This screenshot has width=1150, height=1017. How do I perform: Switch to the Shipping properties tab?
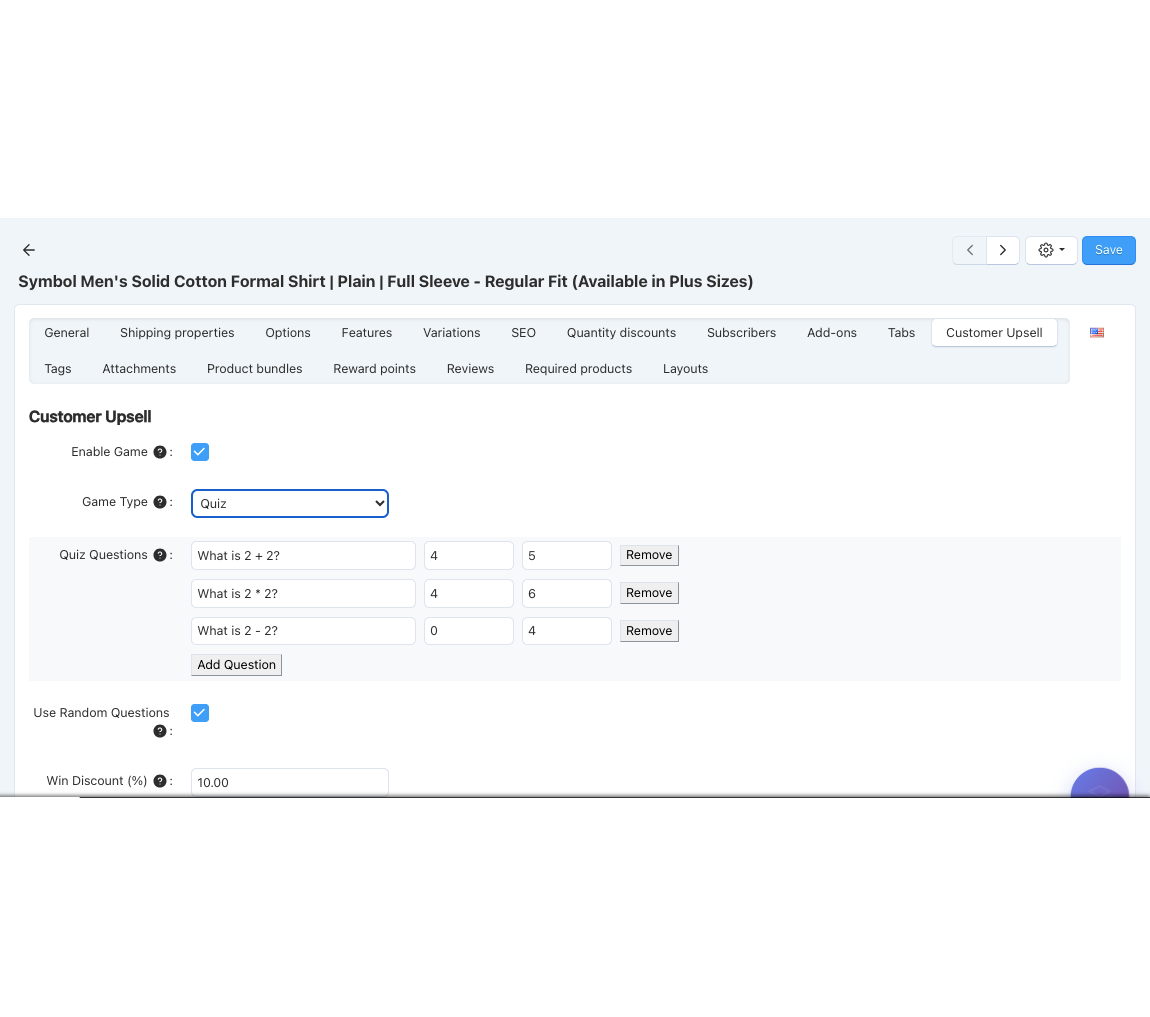(x=177, y=333)
